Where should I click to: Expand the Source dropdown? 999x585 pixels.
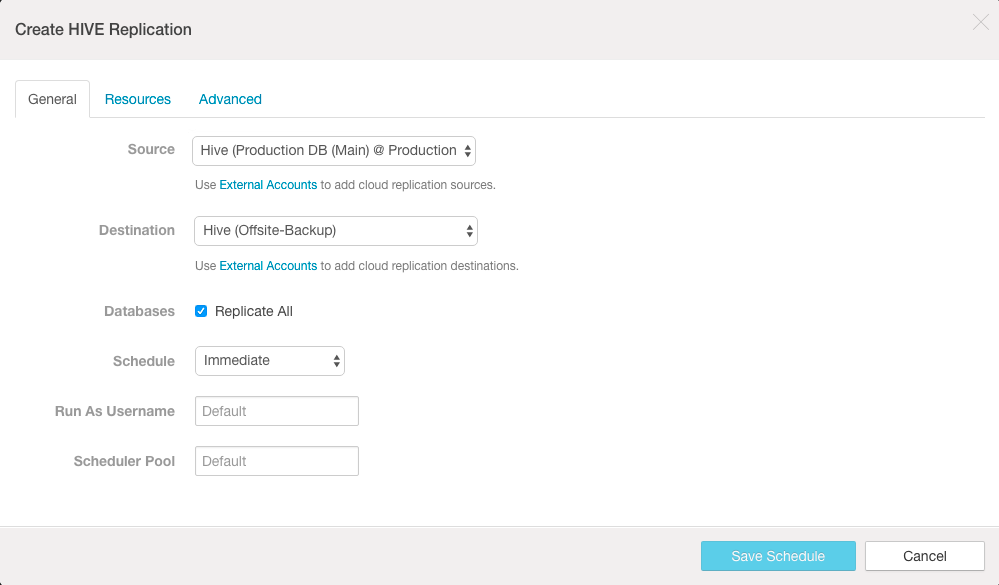click(334, 151)
